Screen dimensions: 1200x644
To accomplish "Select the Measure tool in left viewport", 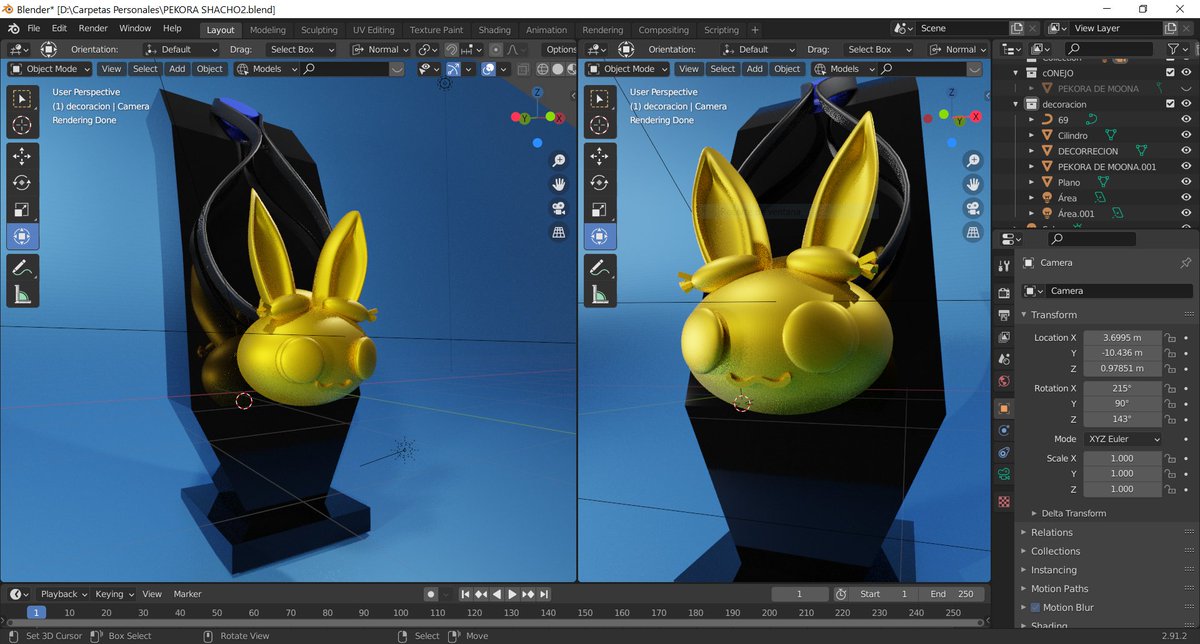I will point(23,294).
